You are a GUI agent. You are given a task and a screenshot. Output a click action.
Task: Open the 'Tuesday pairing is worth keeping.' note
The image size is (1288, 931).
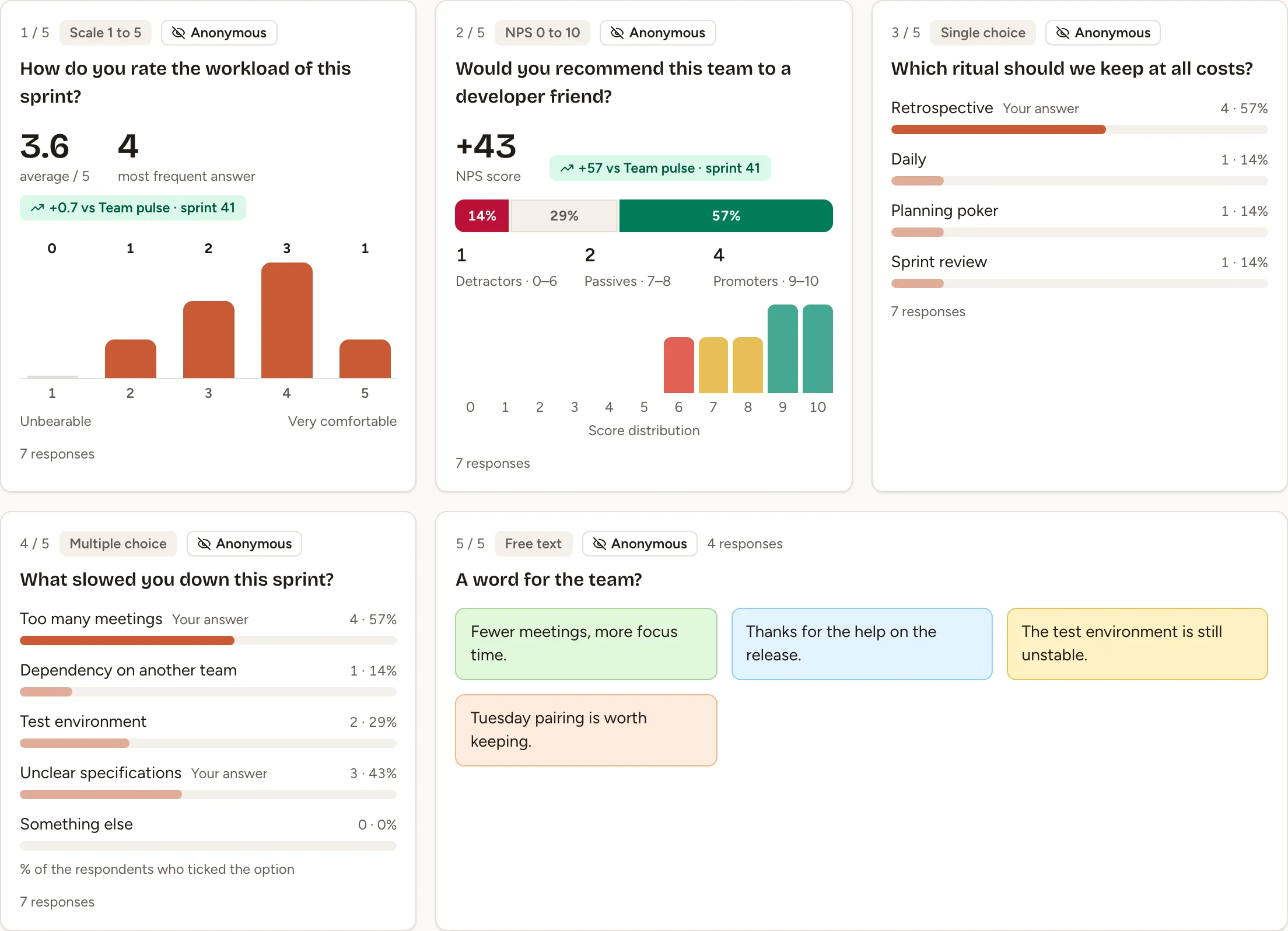point(586,730)
